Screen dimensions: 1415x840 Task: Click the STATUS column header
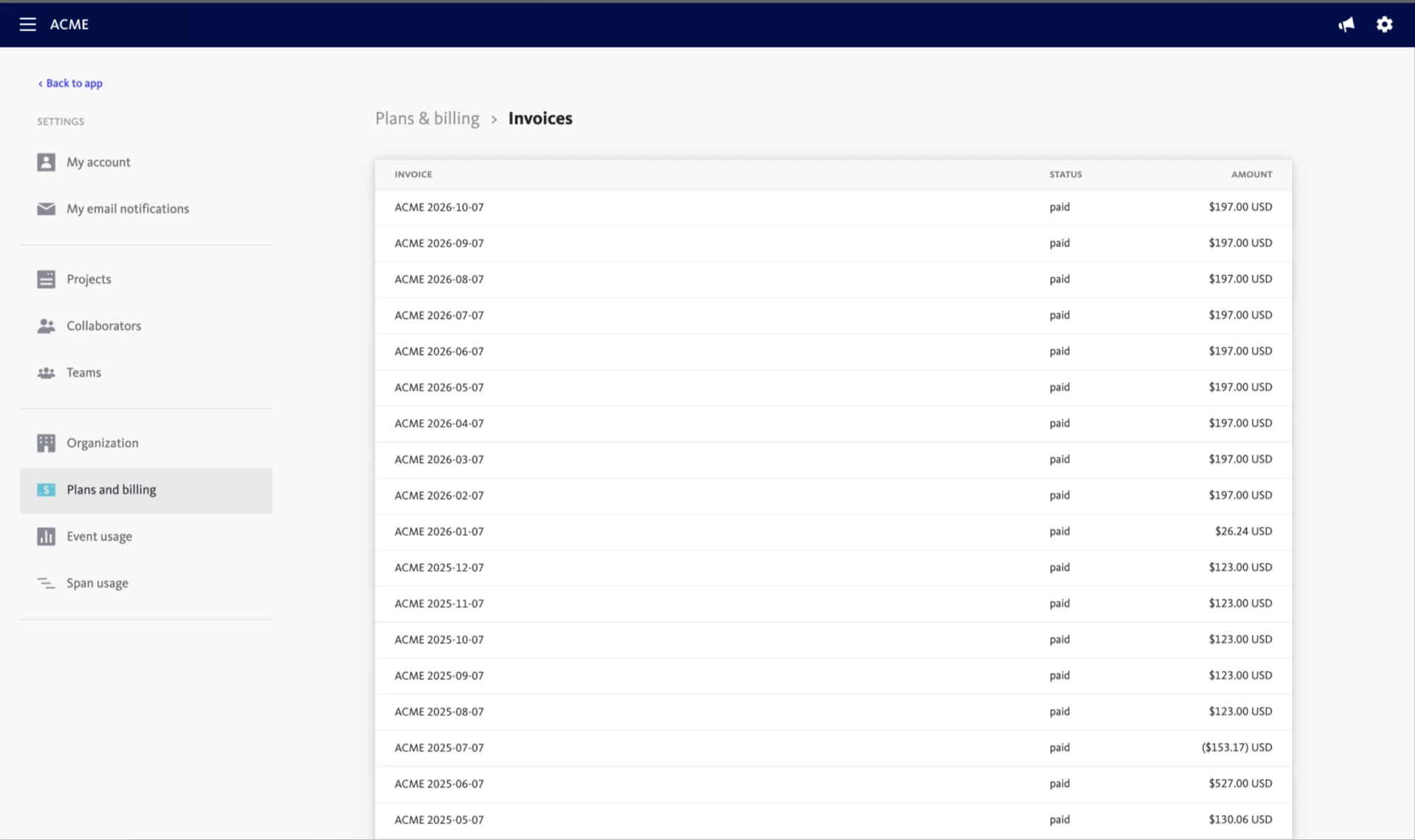1066,175
